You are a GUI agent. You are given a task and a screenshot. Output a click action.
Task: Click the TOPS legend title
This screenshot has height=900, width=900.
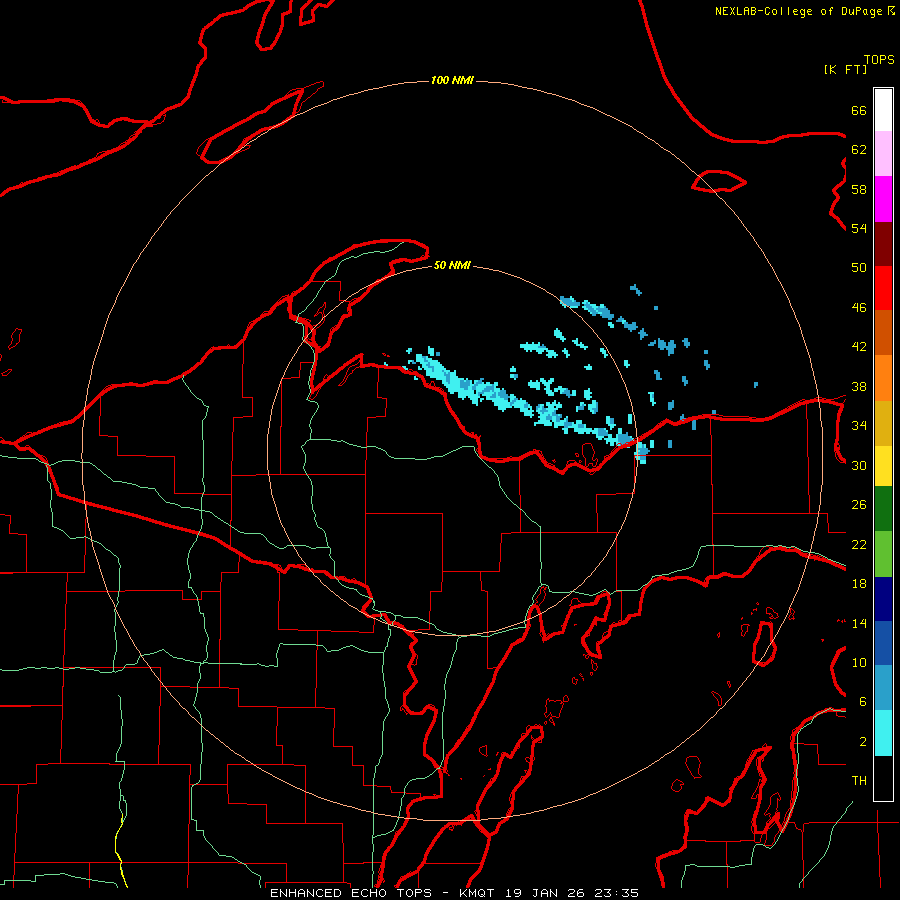pos(879,59)
